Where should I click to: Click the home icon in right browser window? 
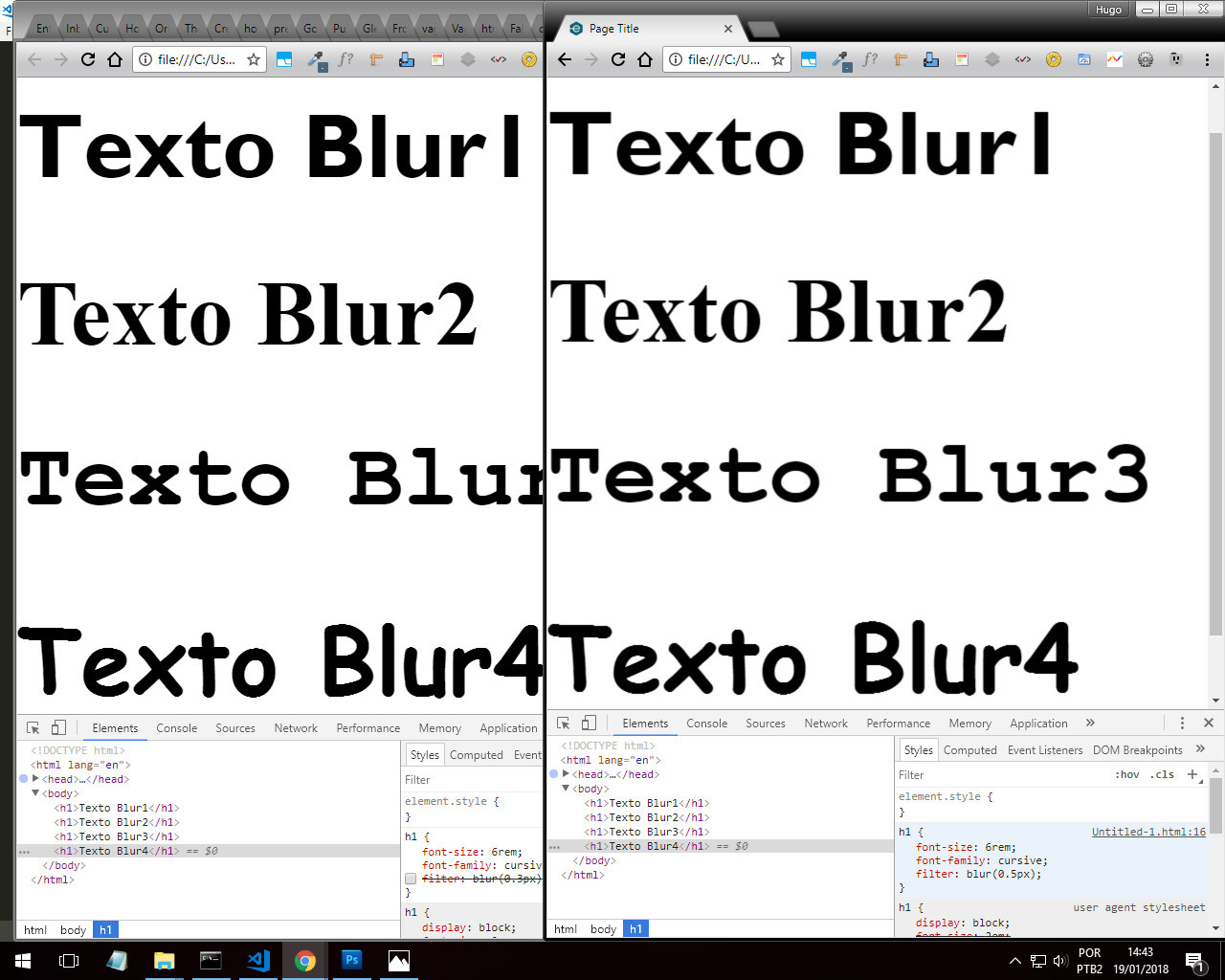(x=645, y=59)
